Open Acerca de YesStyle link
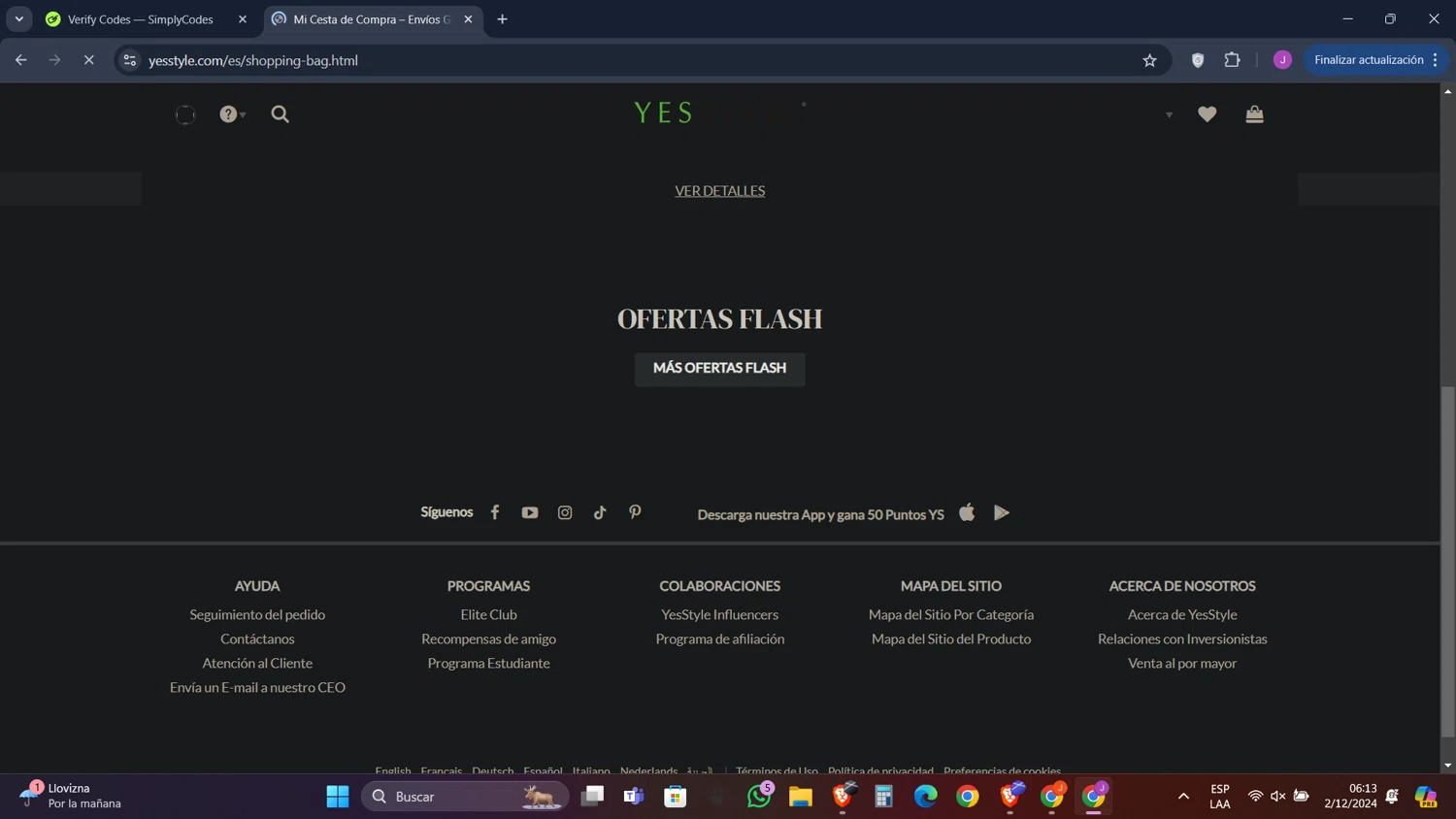The height and width of the screenshot is (819, 1456). pyautogui.click(x=1182, y=615)
